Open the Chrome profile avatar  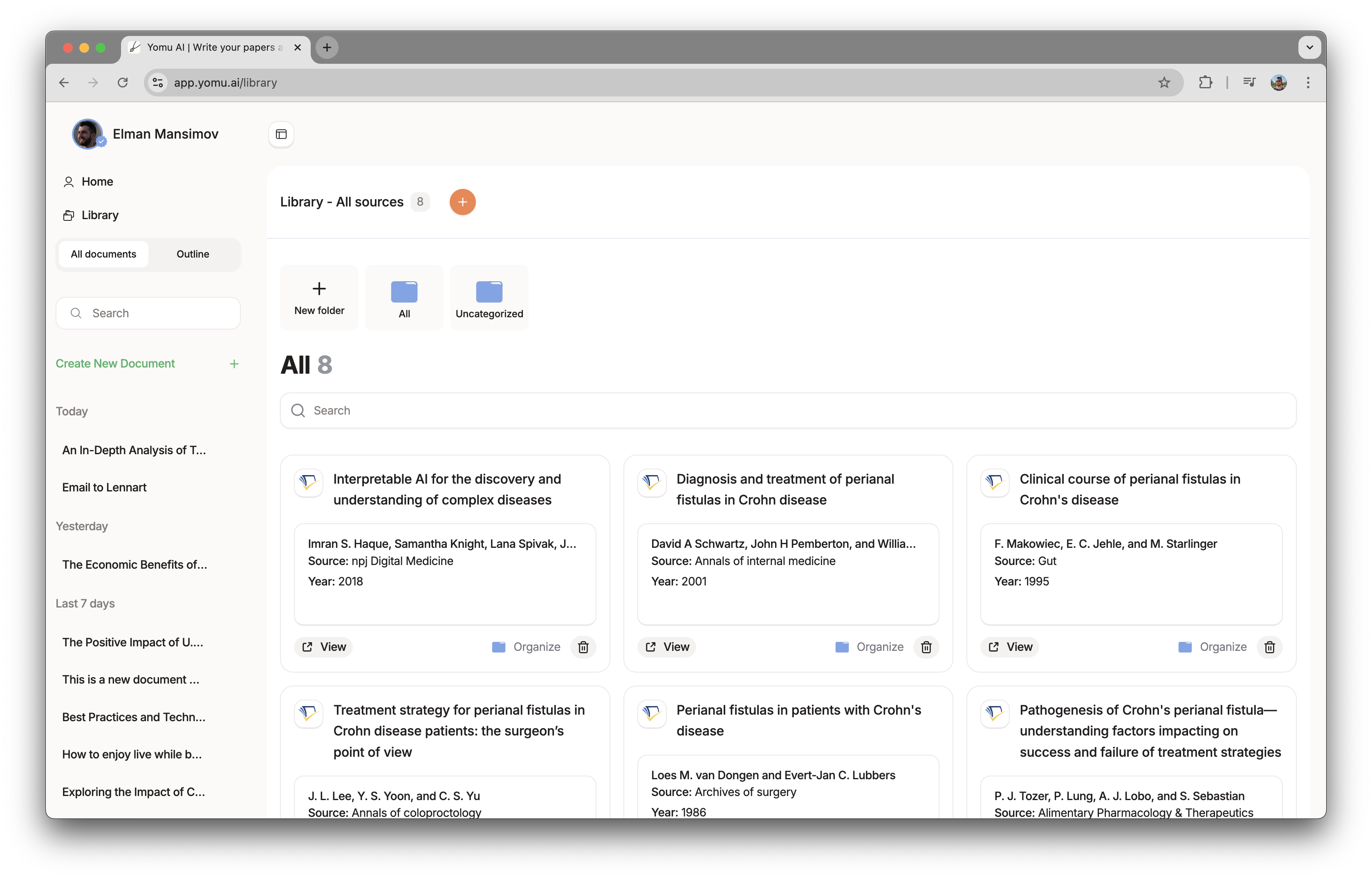click(1278, 83)
